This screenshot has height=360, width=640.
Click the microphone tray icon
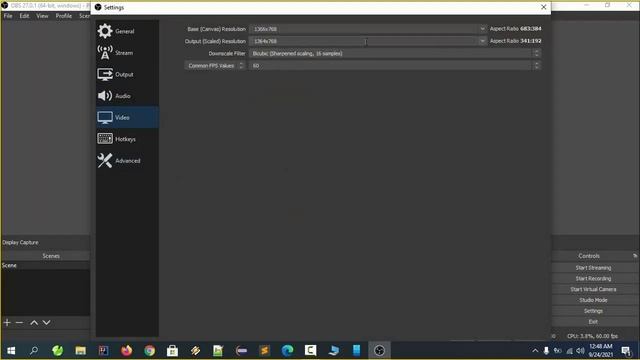546,351
